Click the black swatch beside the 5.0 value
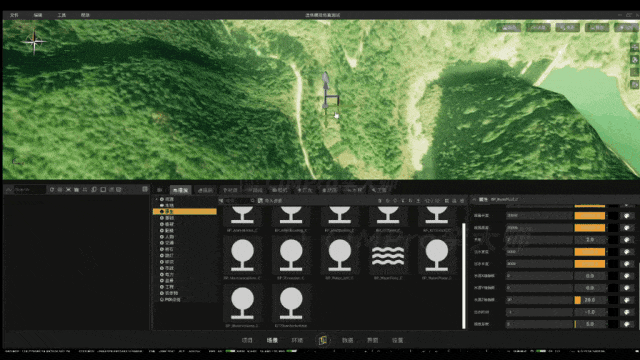 [613, 324]
